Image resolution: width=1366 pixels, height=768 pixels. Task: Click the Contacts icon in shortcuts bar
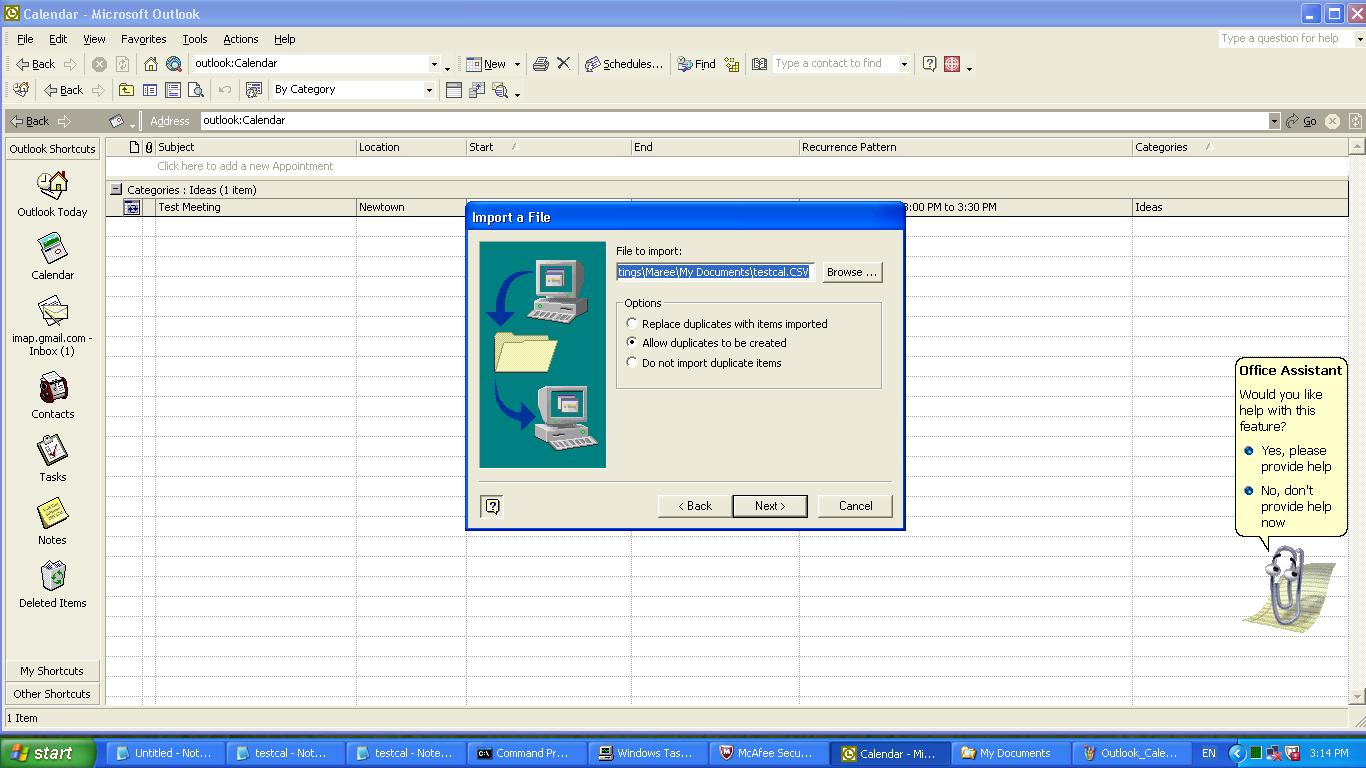(x=52, y=388)
